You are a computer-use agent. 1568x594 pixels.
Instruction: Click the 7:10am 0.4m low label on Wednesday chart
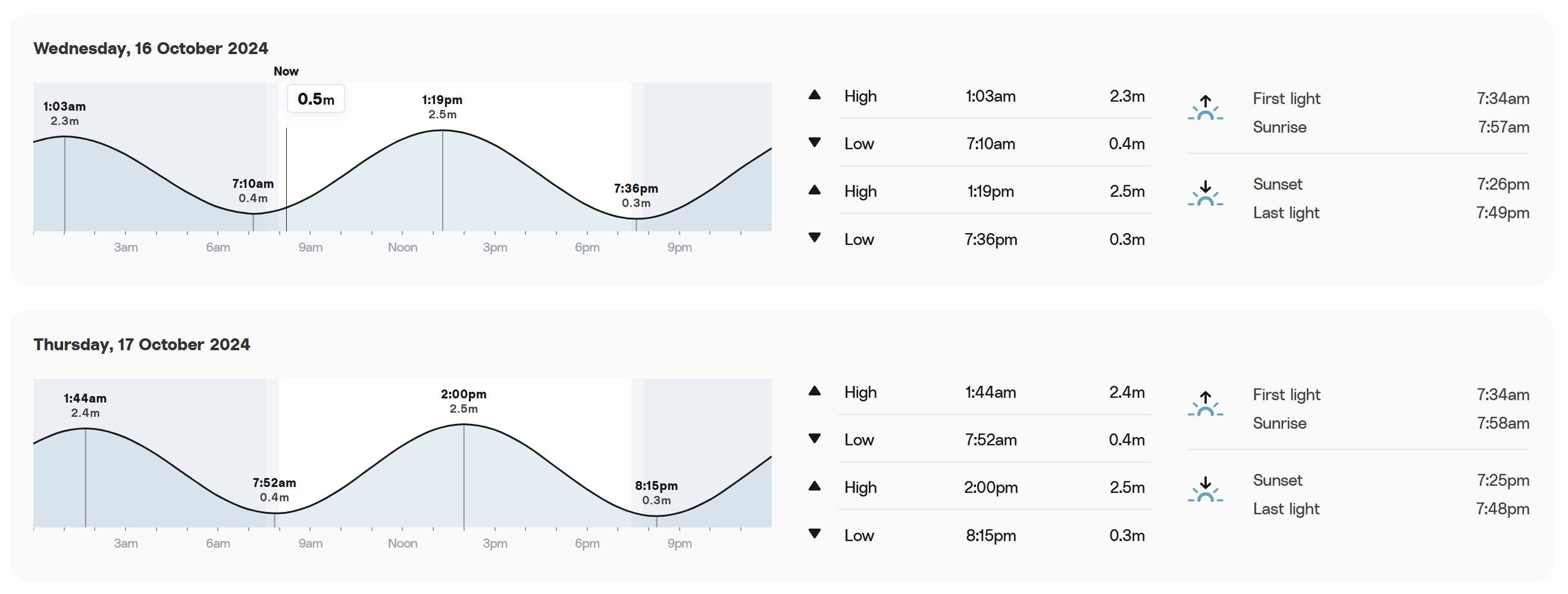click(x=253, y=191)
